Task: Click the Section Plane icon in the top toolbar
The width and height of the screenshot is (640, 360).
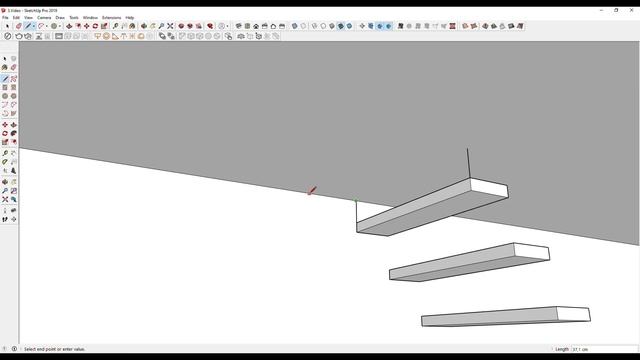Action: (362, 26)
